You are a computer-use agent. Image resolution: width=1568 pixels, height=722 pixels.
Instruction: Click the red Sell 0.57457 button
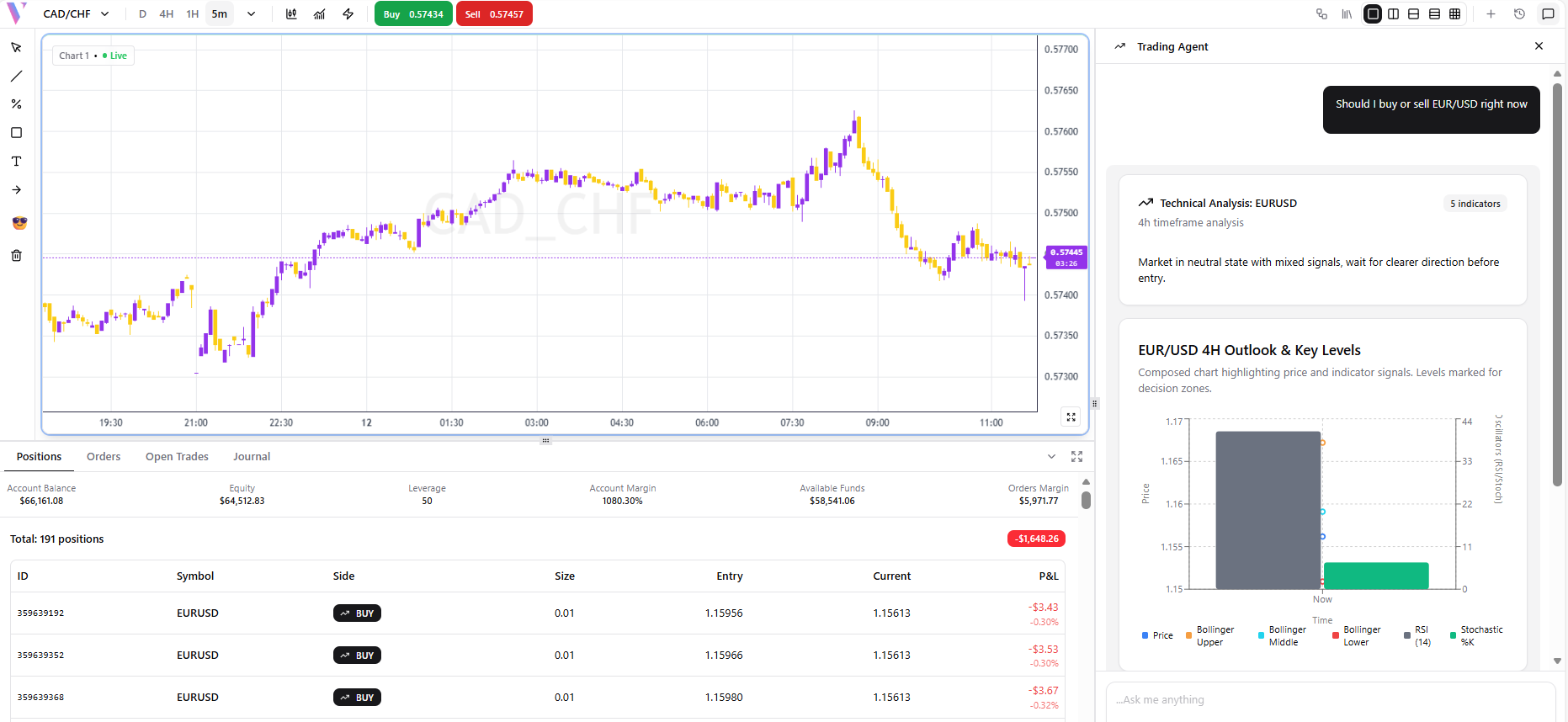coord(494,14)
